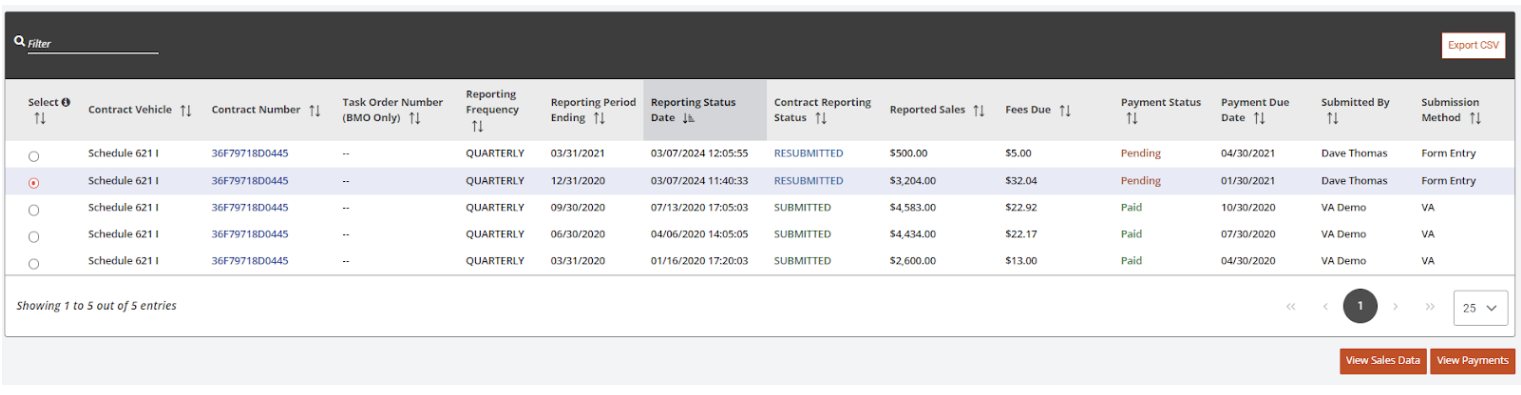Sort by Reporting Frequency arrows

coord(478,126)
